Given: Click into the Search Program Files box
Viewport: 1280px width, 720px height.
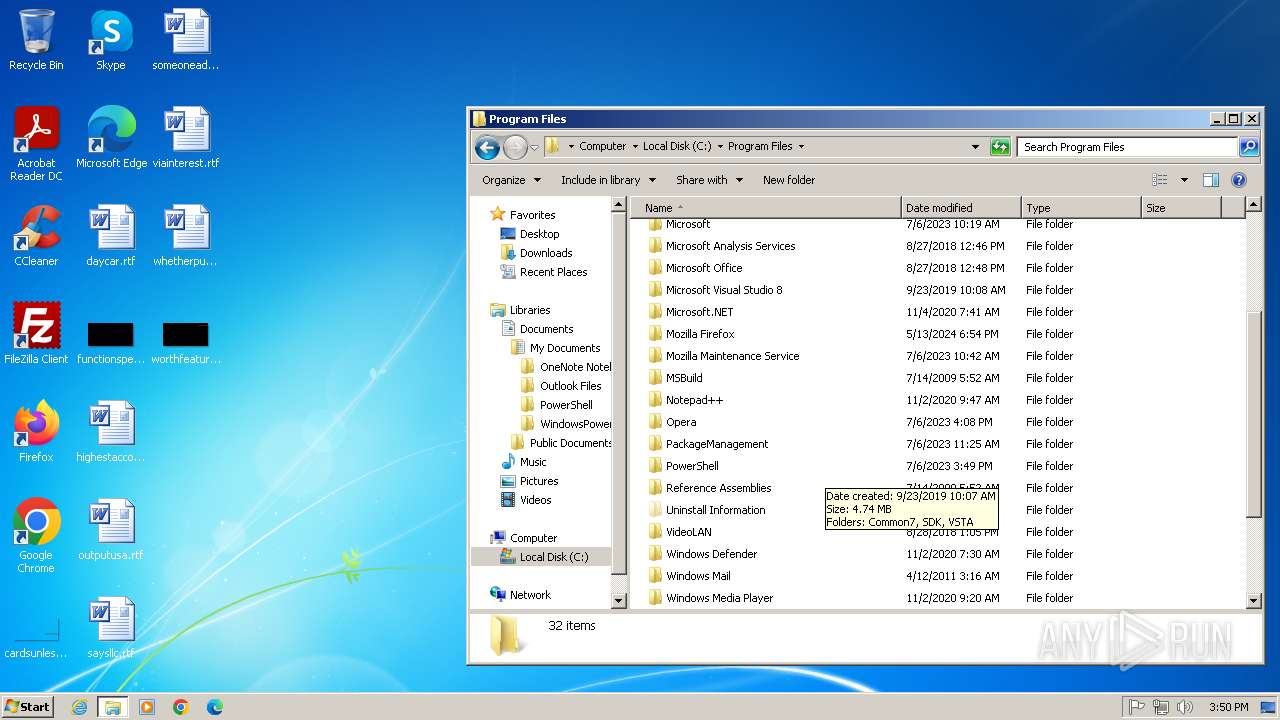Looking at the screenshot, I should [x=1128, y=147].
